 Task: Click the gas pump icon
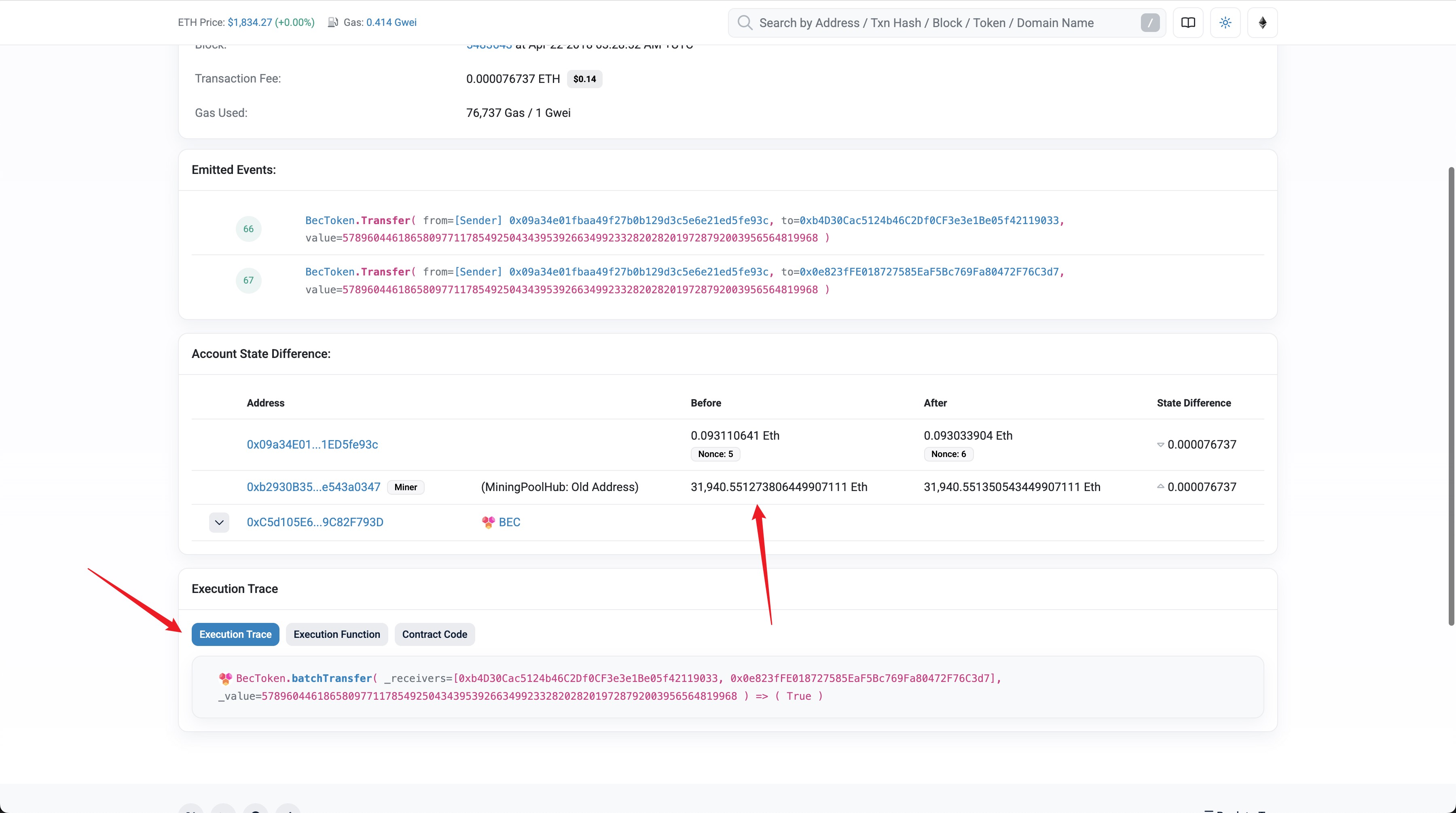point(333,23)
